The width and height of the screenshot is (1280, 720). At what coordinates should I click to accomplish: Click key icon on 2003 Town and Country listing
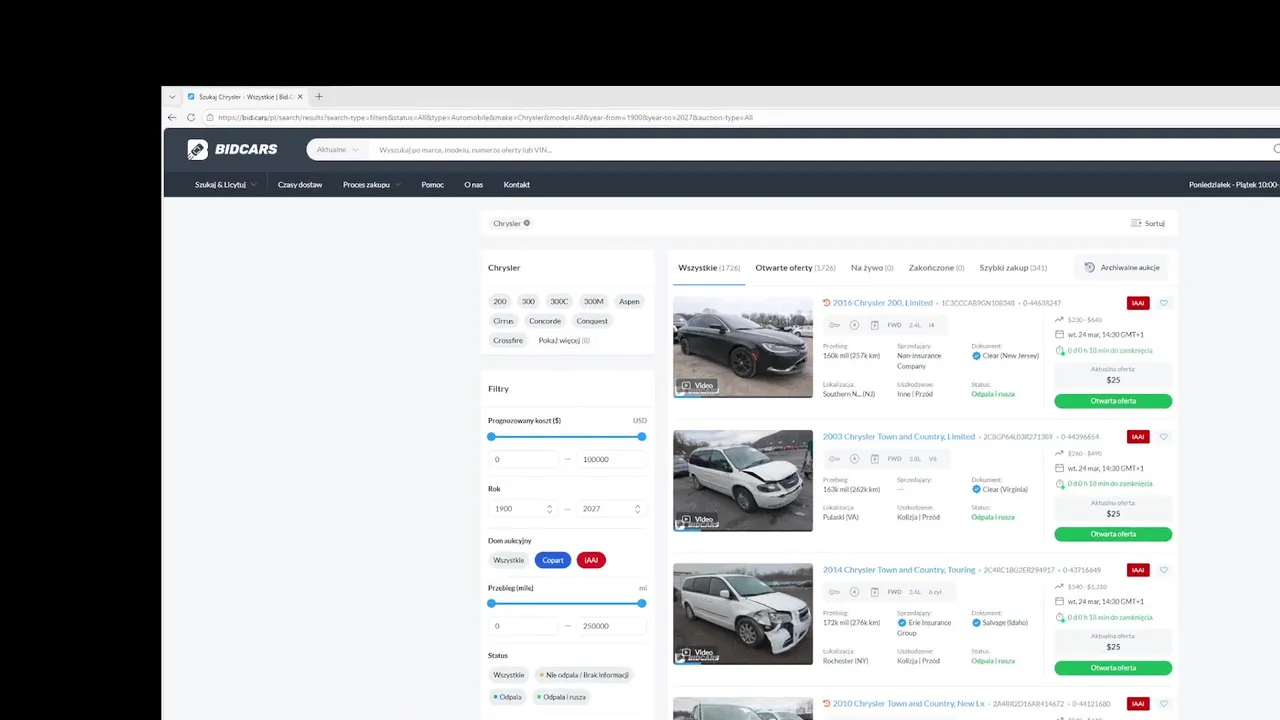click(x=835, y=459)
